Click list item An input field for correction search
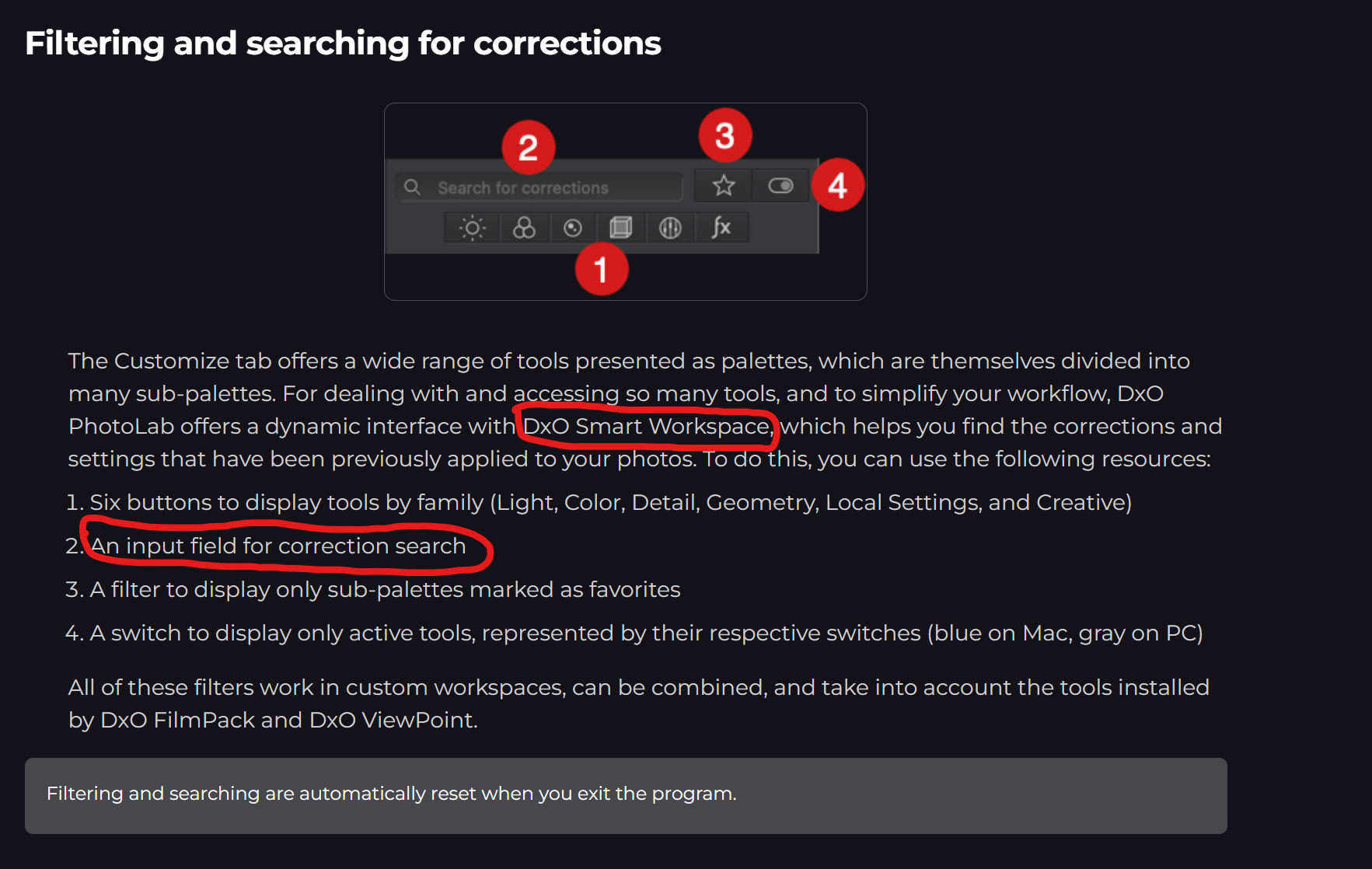 pos(278,546)
